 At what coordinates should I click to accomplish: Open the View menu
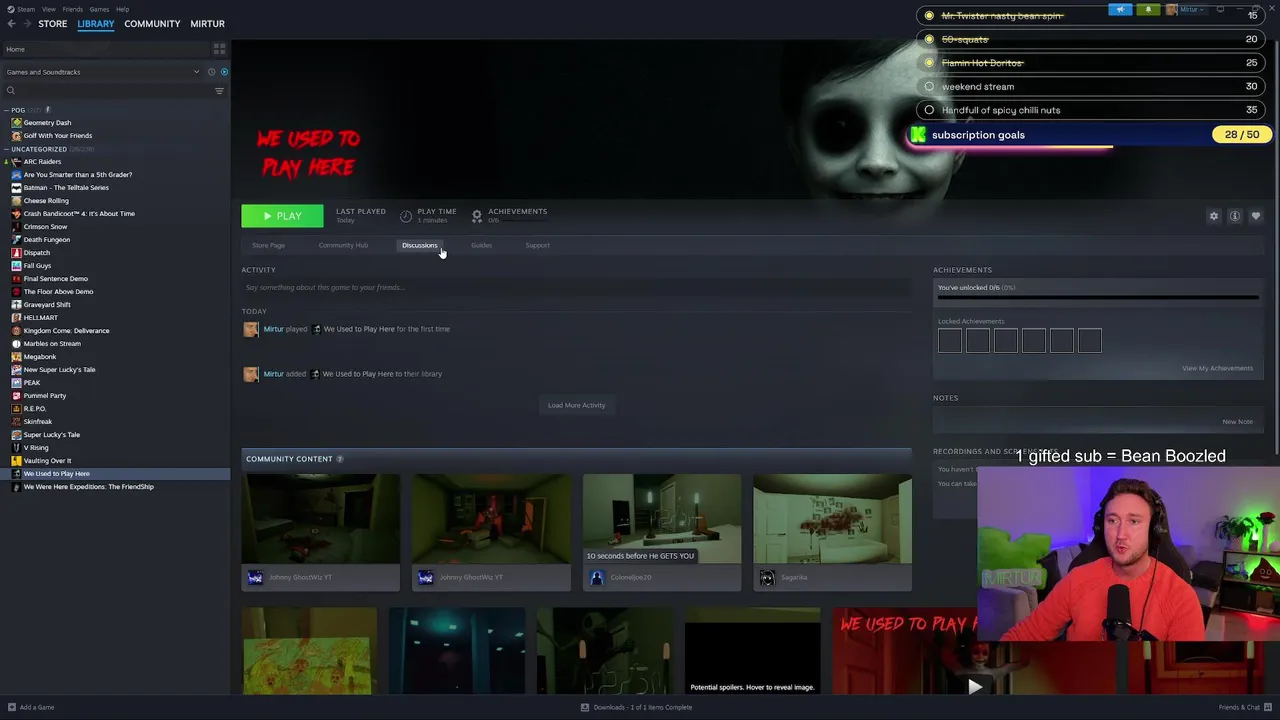49,9
